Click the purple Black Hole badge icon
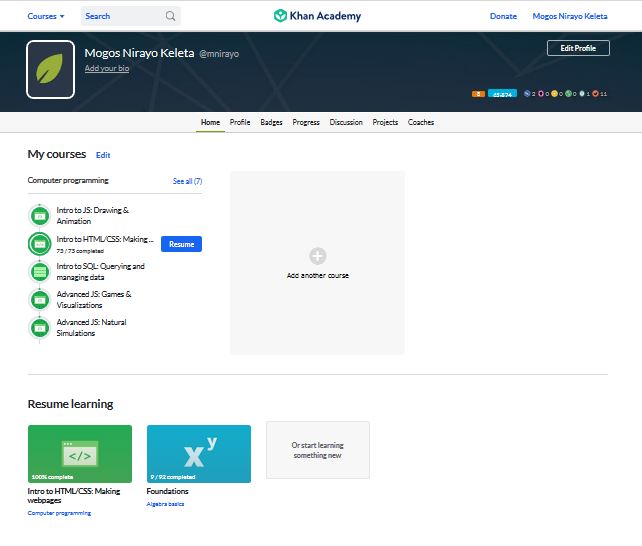This screenshot has height=546, width=642. (541, 94)
